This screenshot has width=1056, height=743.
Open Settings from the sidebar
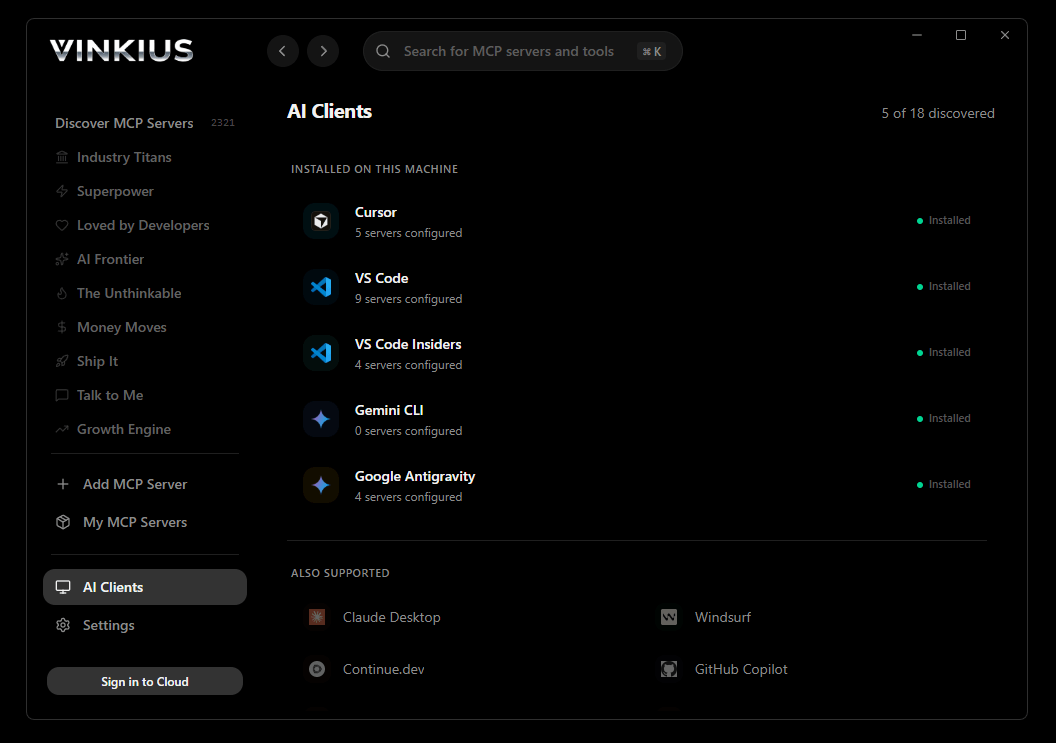click(x=108, y=625)
